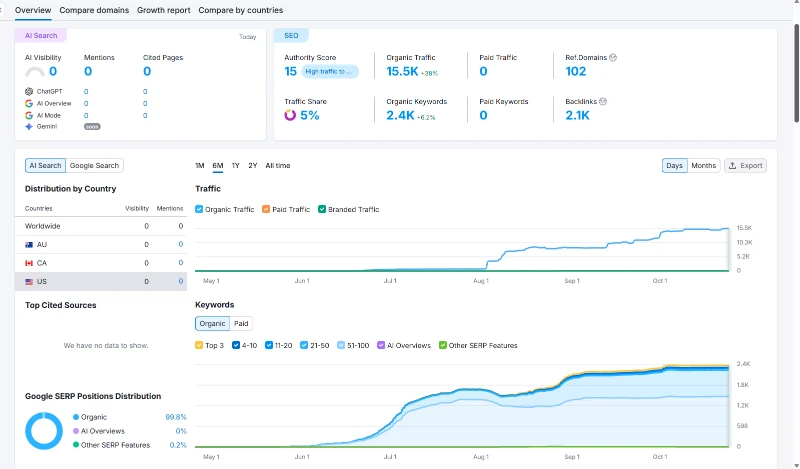This screenshot has height=469, width=800.
Task: Open the Growth report tab
Action: 163,10
